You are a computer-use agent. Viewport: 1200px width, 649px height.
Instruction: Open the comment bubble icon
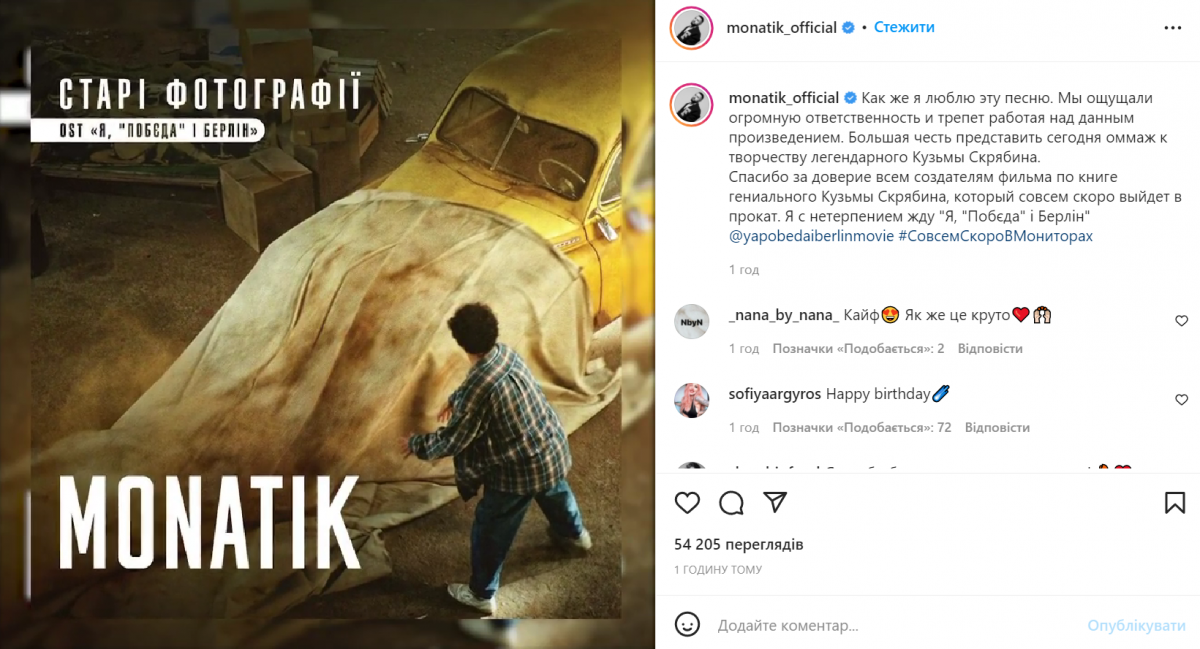pyautogui.click(x=731, y=502)
